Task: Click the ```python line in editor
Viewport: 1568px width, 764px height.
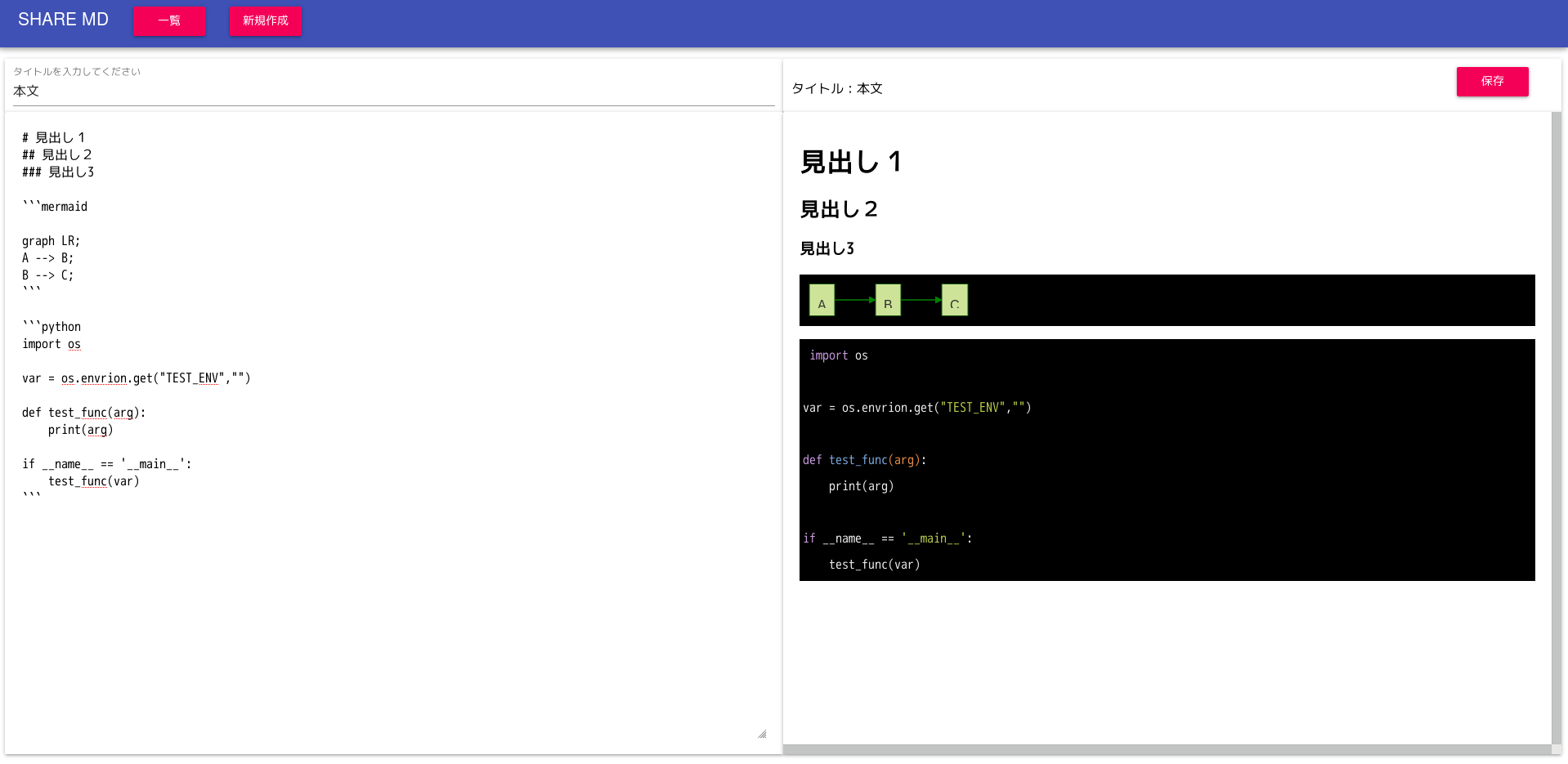Action: click(52, 326)
